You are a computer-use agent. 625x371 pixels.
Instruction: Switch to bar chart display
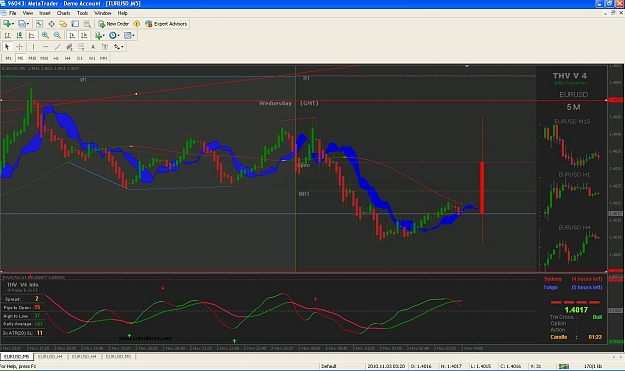[x=7, y=35]
